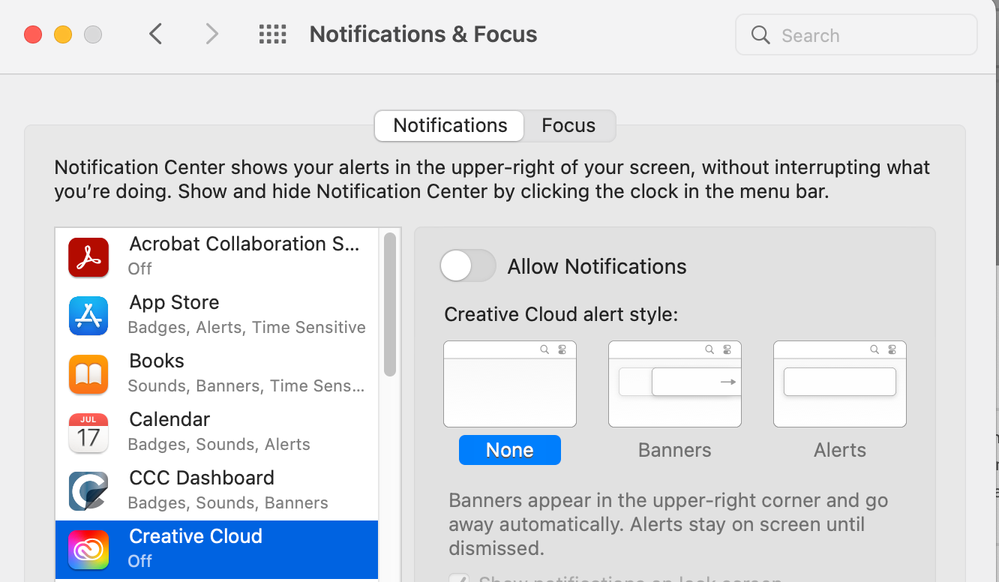Click the Calendar icon showing 17
Image resolution: width=999 pixels, height=582 pixels.
click(89, 433)
